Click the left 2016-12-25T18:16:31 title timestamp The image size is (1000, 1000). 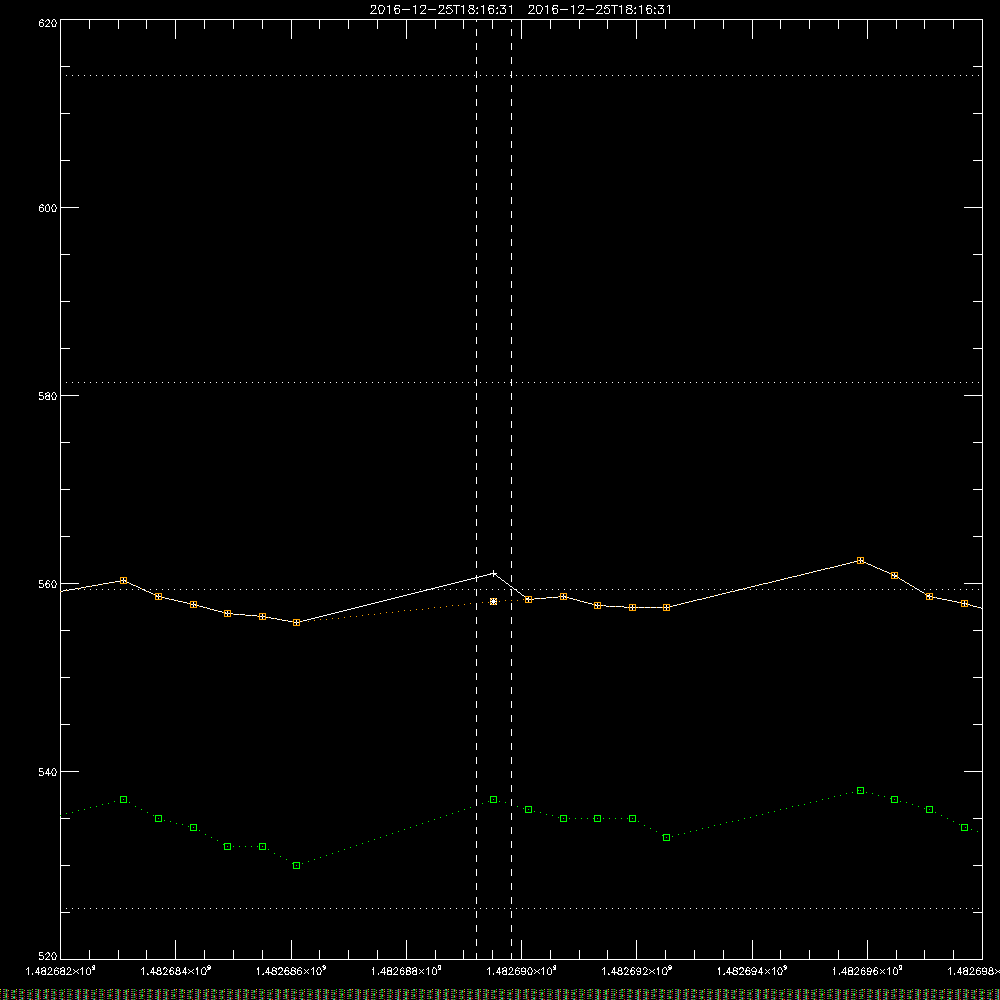[x=441, y=10]
